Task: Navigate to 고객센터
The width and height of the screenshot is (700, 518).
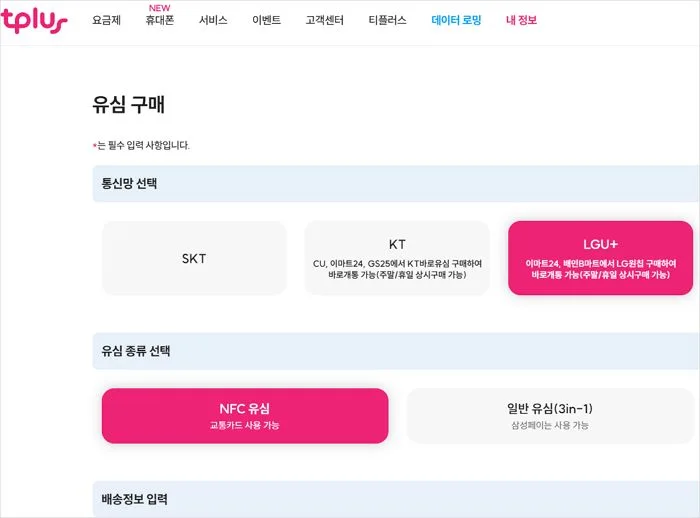Action: pos(324,20)
